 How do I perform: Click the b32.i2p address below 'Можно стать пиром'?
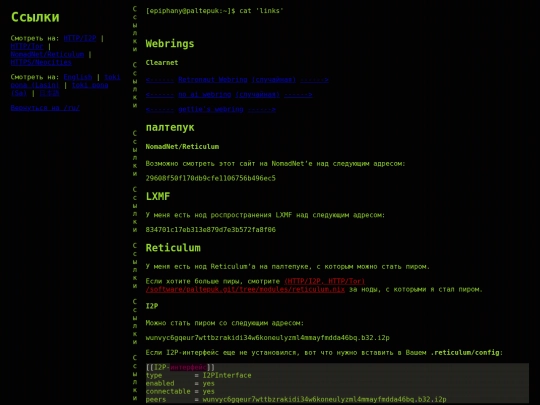click(x=268, y=338)
